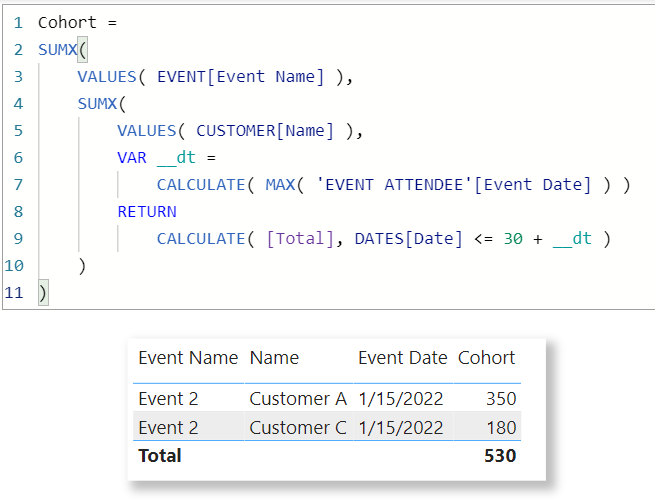Click the total value 530
The image size is (655, 499).
(x=500, y=456)
